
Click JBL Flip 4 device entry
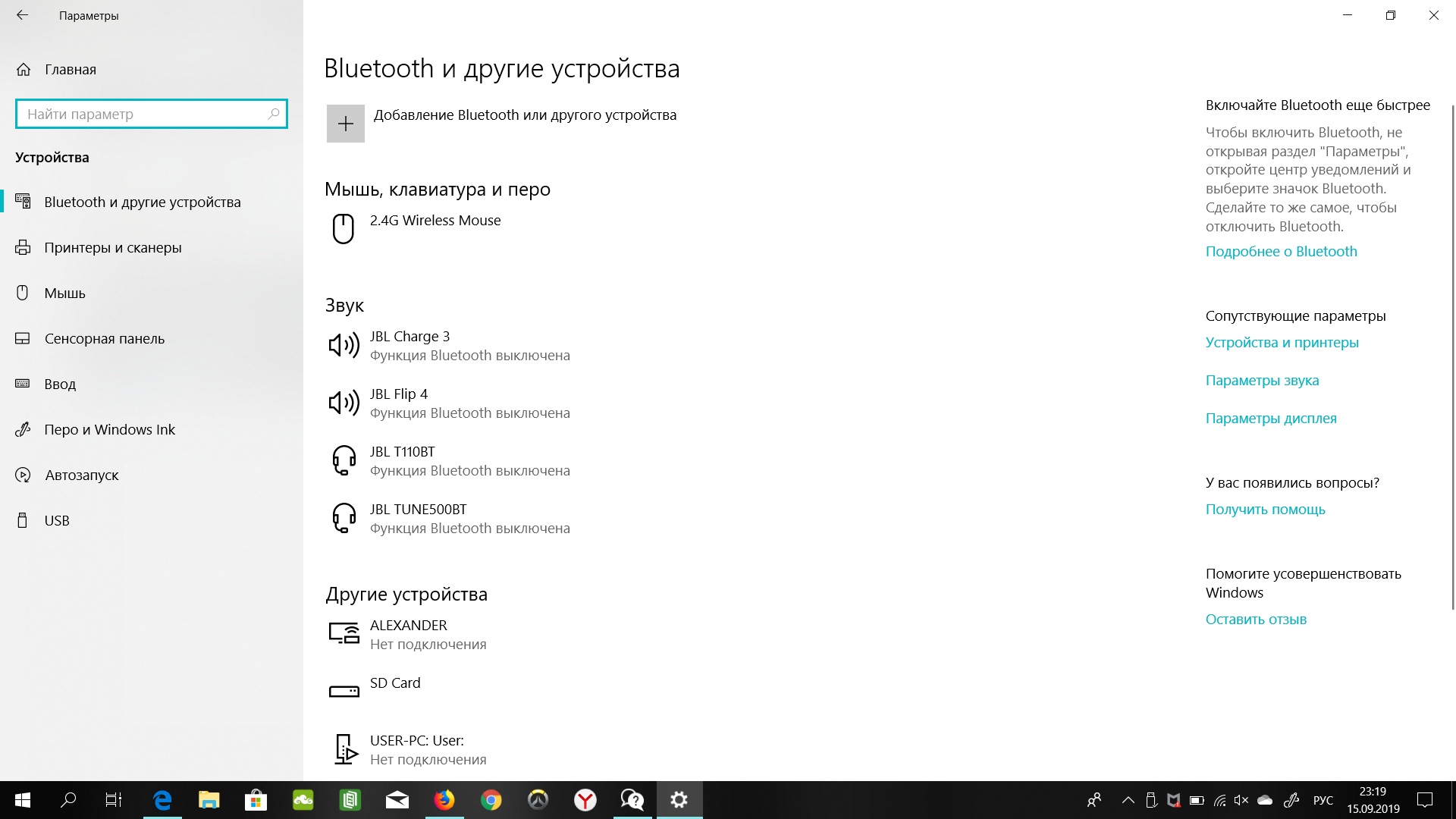(469, 403)
